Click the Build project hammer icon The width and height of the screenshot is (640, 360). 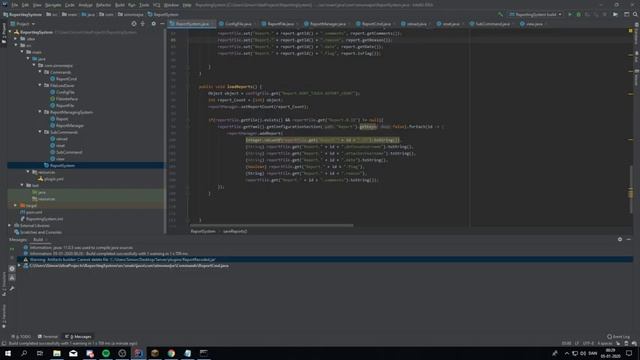click(x=500, y=14)
